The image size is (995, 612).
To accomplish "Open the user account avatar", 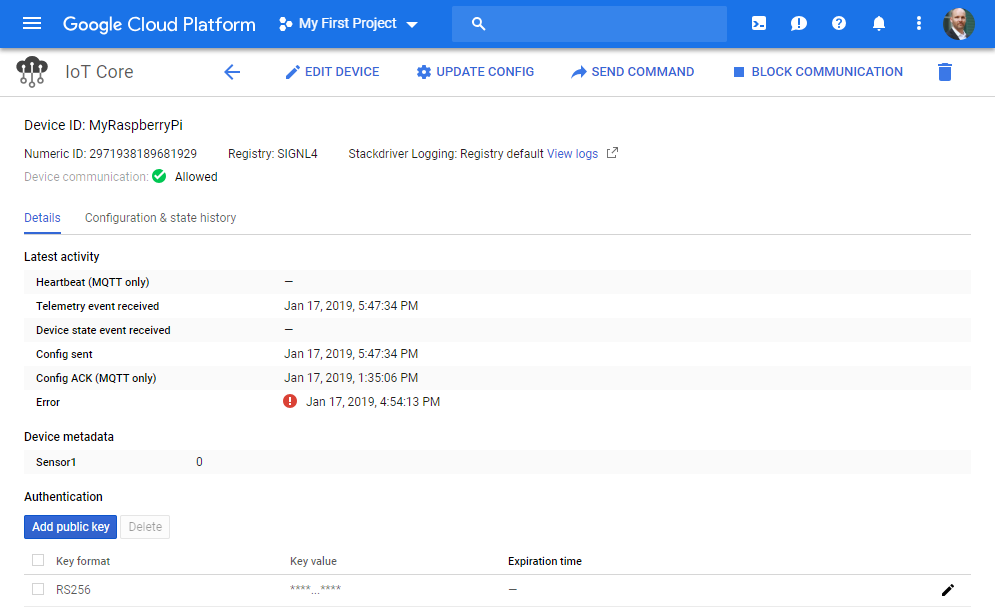I will pyautogui.click(x=958, y=24).
